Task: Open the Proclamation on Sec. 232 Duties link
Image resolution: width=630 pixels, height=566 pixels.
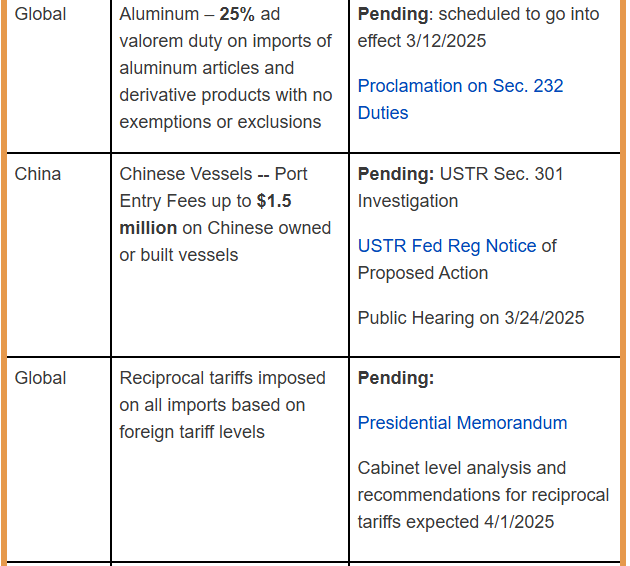Action: coord(460,99)
